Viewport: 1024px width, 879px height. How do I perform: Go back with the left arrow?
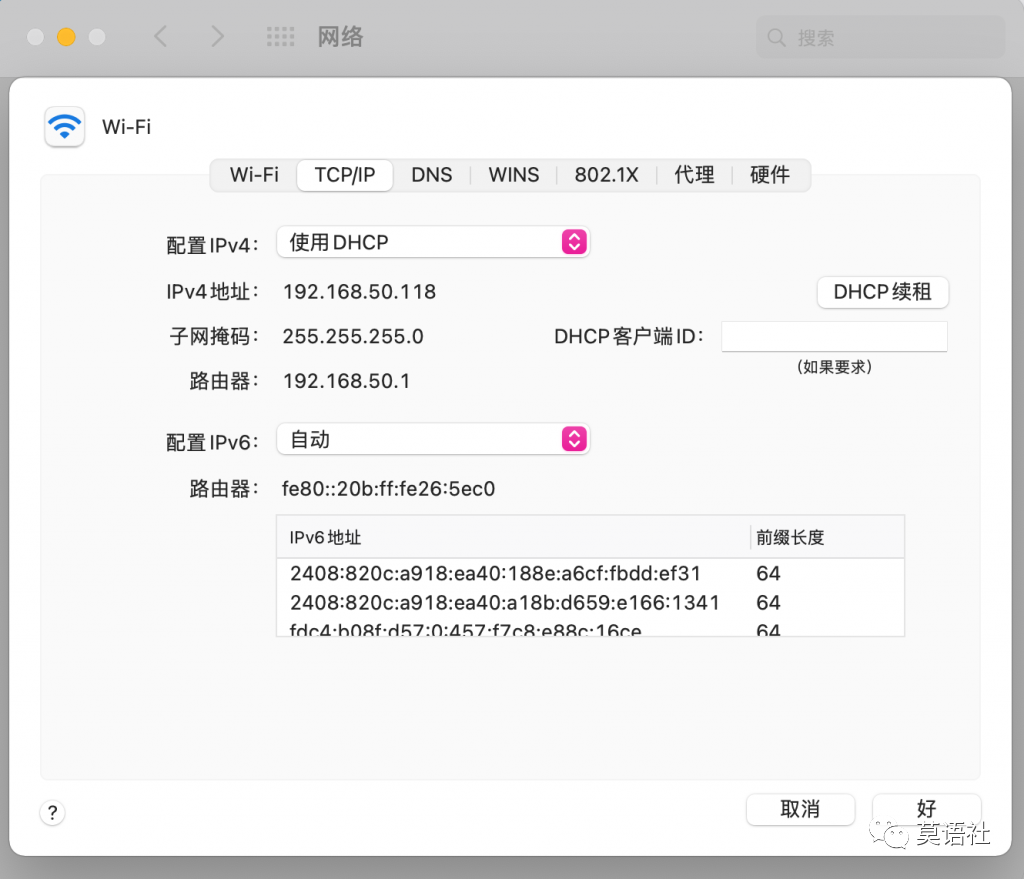[x=161, y=36]
